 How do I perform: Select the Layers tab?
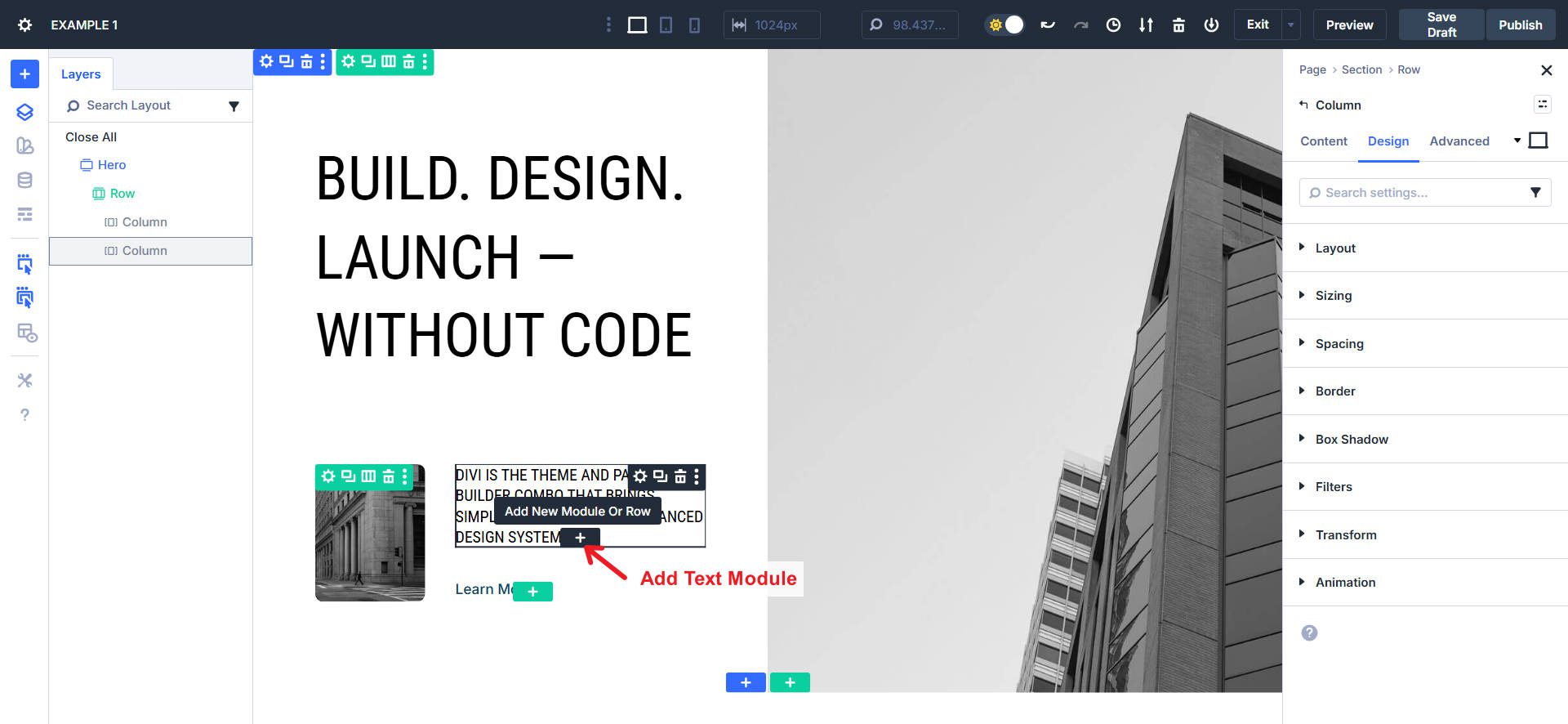[x=81, y=74]
